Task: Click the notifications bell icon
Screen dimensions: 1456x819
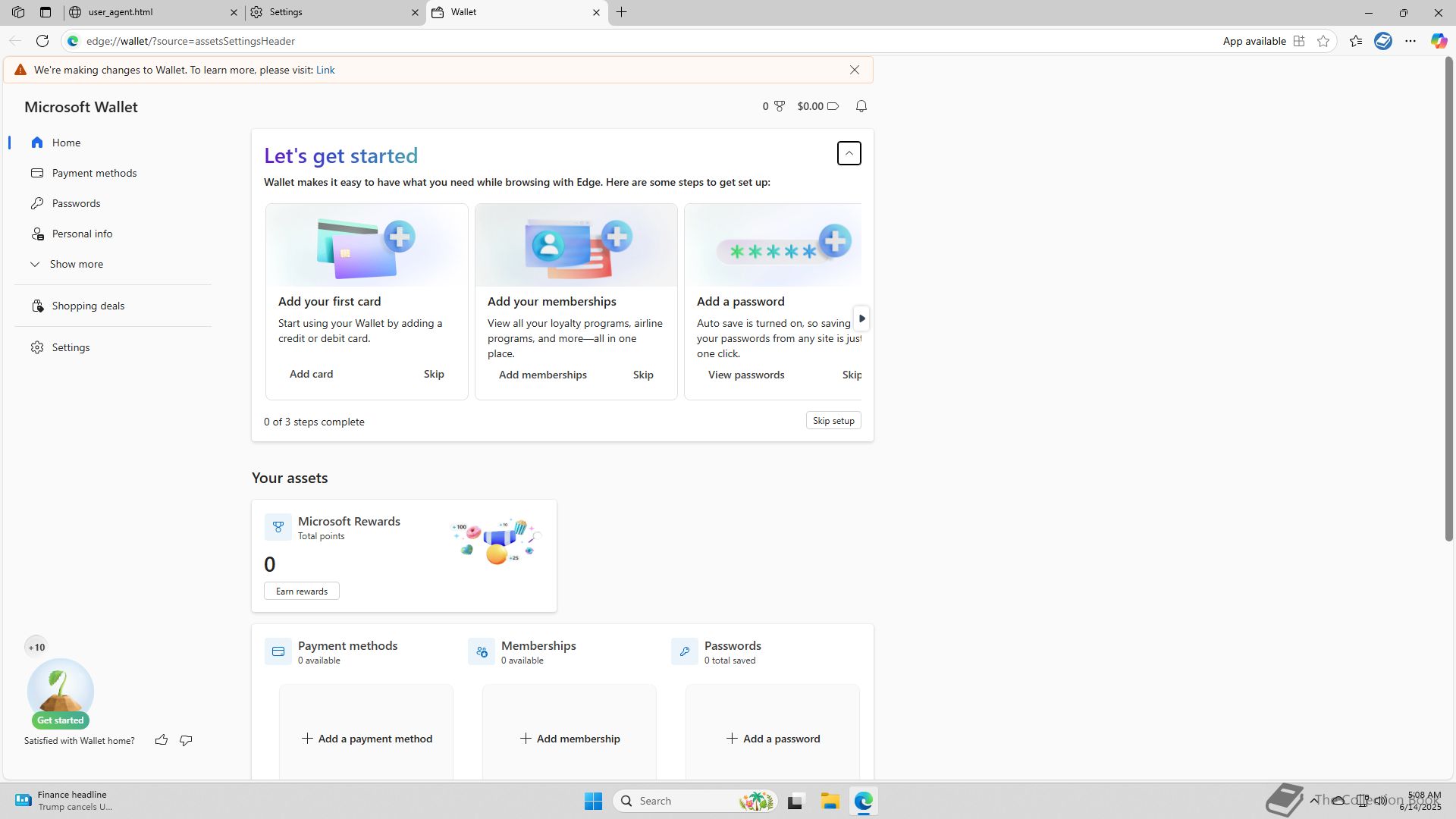Action: pos(861,106)
